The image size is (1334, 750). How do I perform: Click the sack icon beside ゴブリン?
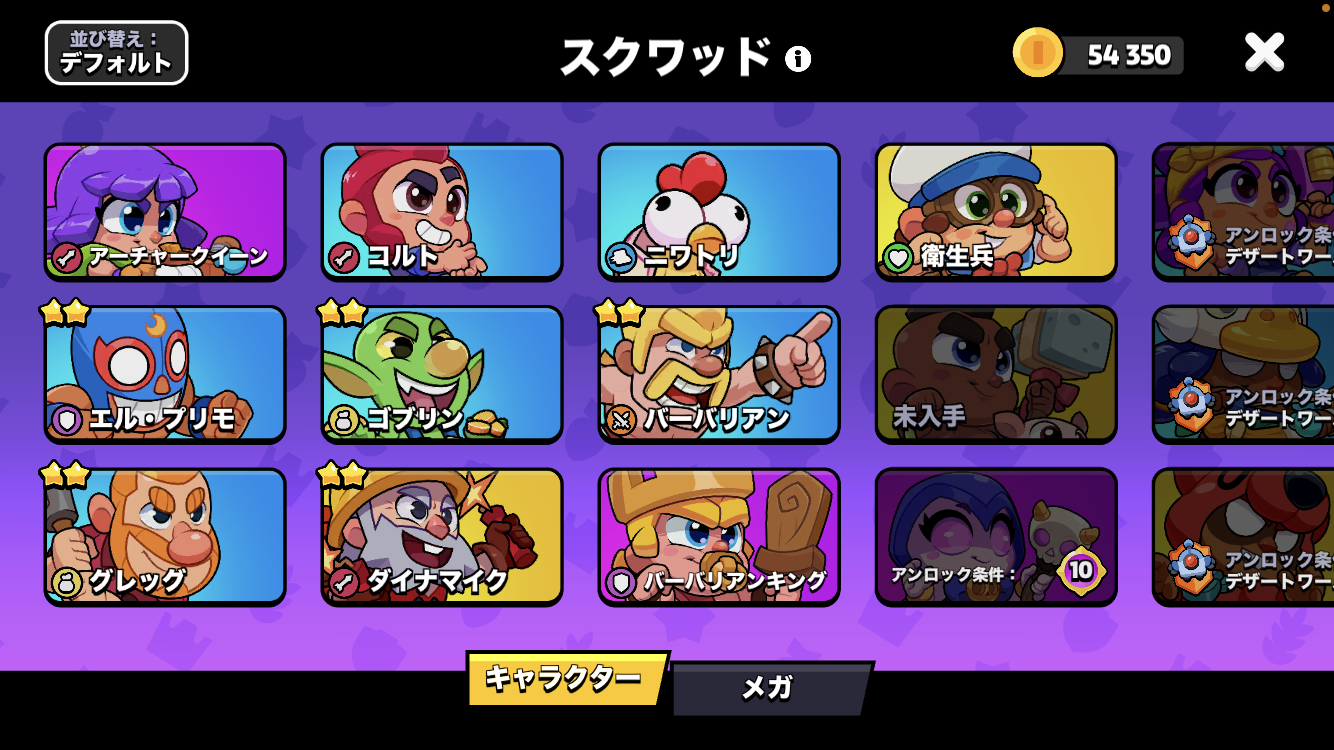click(x=344, y=419)
